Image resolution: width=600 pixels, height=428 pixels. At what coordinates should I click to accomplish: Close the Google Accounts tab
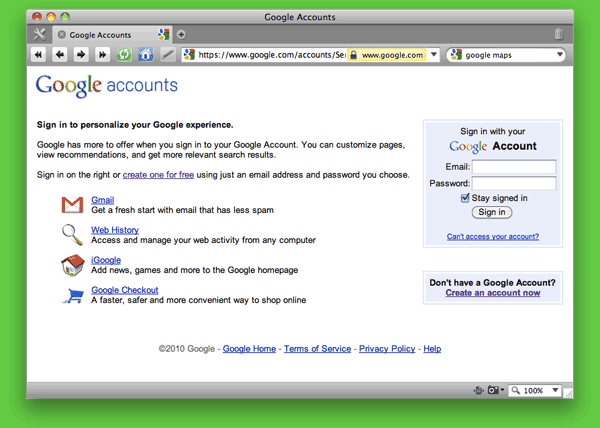61,34
